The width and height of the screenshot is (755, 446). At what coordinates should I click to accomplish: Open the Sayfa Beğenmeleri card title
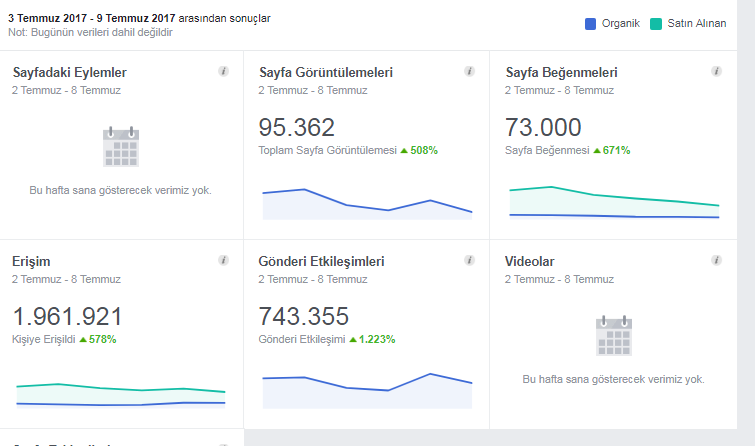coord(561,72)
